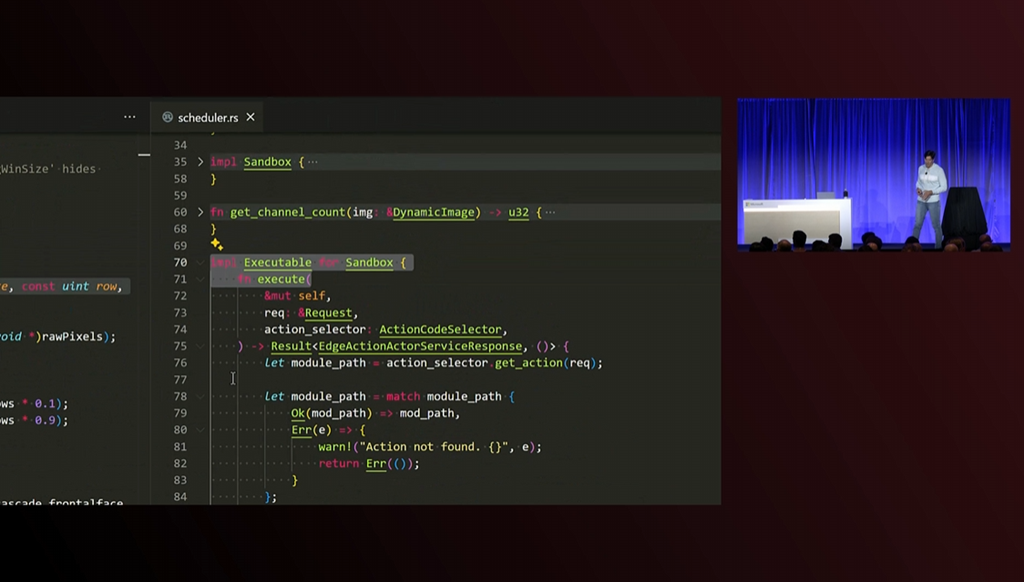1024x582 pixels.
Task: Click Ok(mod_path) match arm
Action: [331, 413]
